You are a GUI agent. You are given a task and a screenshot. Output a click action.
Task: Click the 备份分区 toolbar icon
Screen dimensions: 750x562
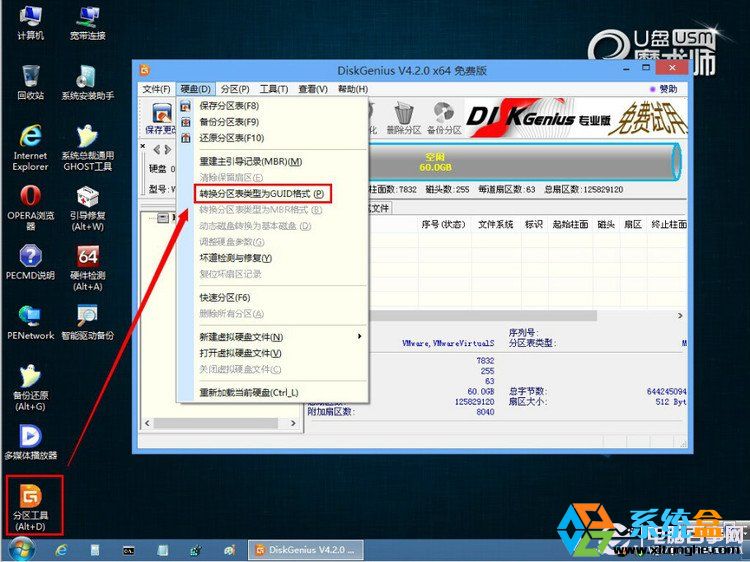(x=444, y=116)
